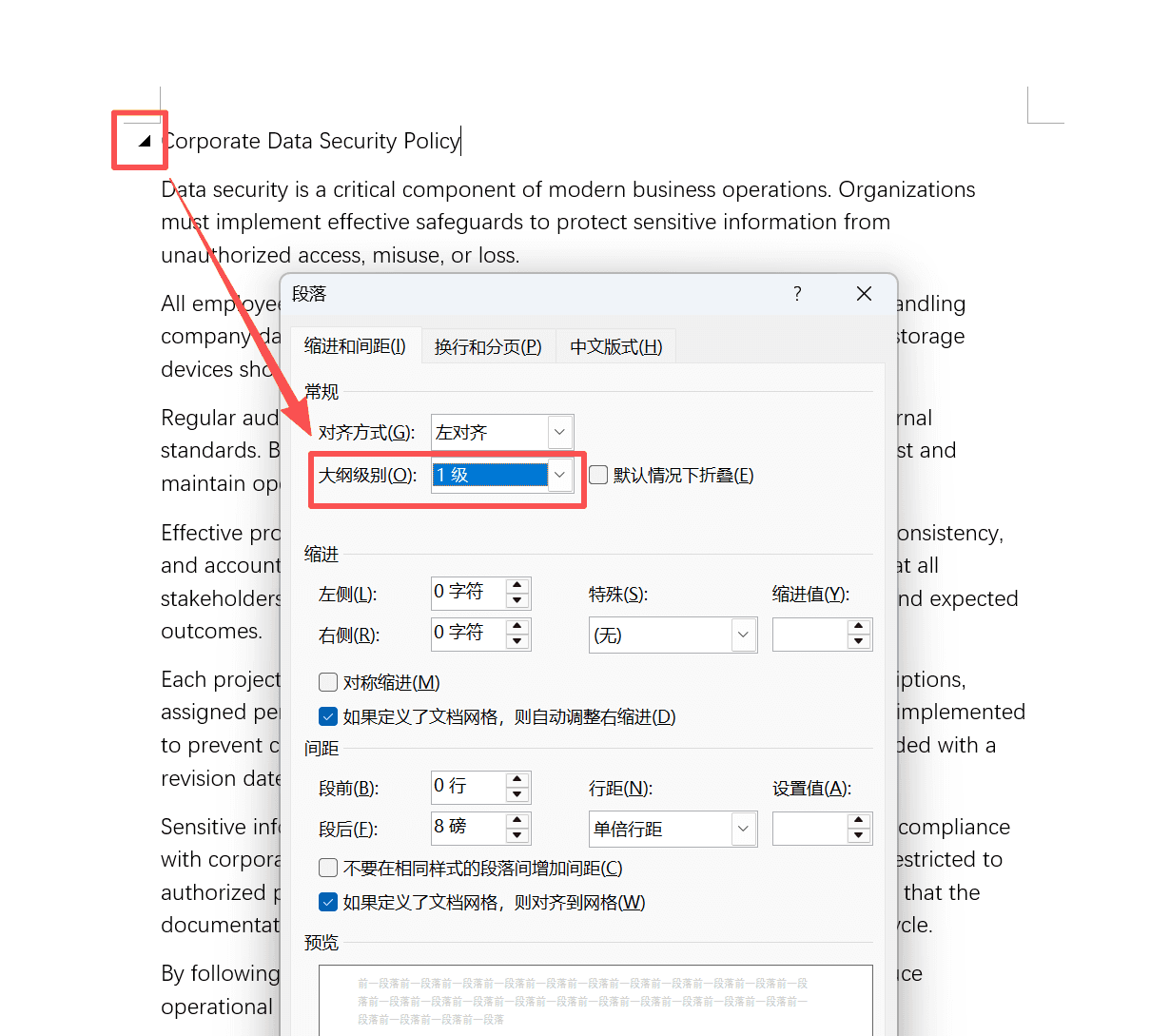
Task: Select the 缩进和间距 tab
Action: point(356,345)
